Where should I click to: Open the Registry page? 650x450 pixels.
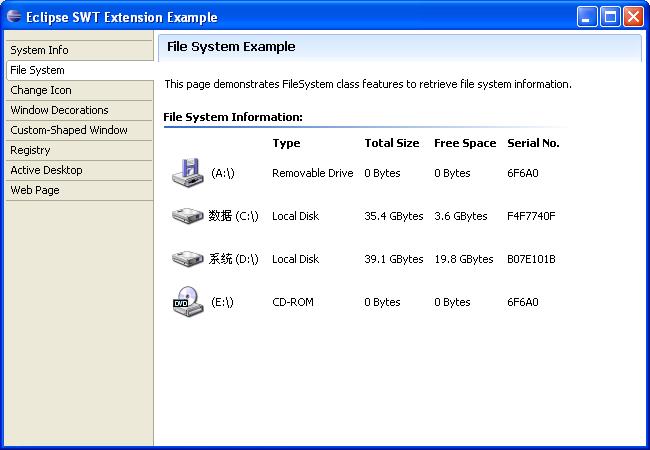[x=80, y=150]
